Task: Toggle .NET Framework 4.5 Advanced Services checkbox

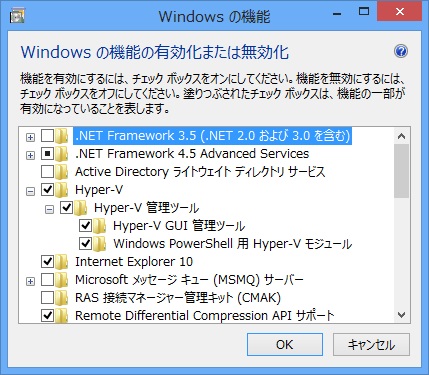Action: [47, 154]
